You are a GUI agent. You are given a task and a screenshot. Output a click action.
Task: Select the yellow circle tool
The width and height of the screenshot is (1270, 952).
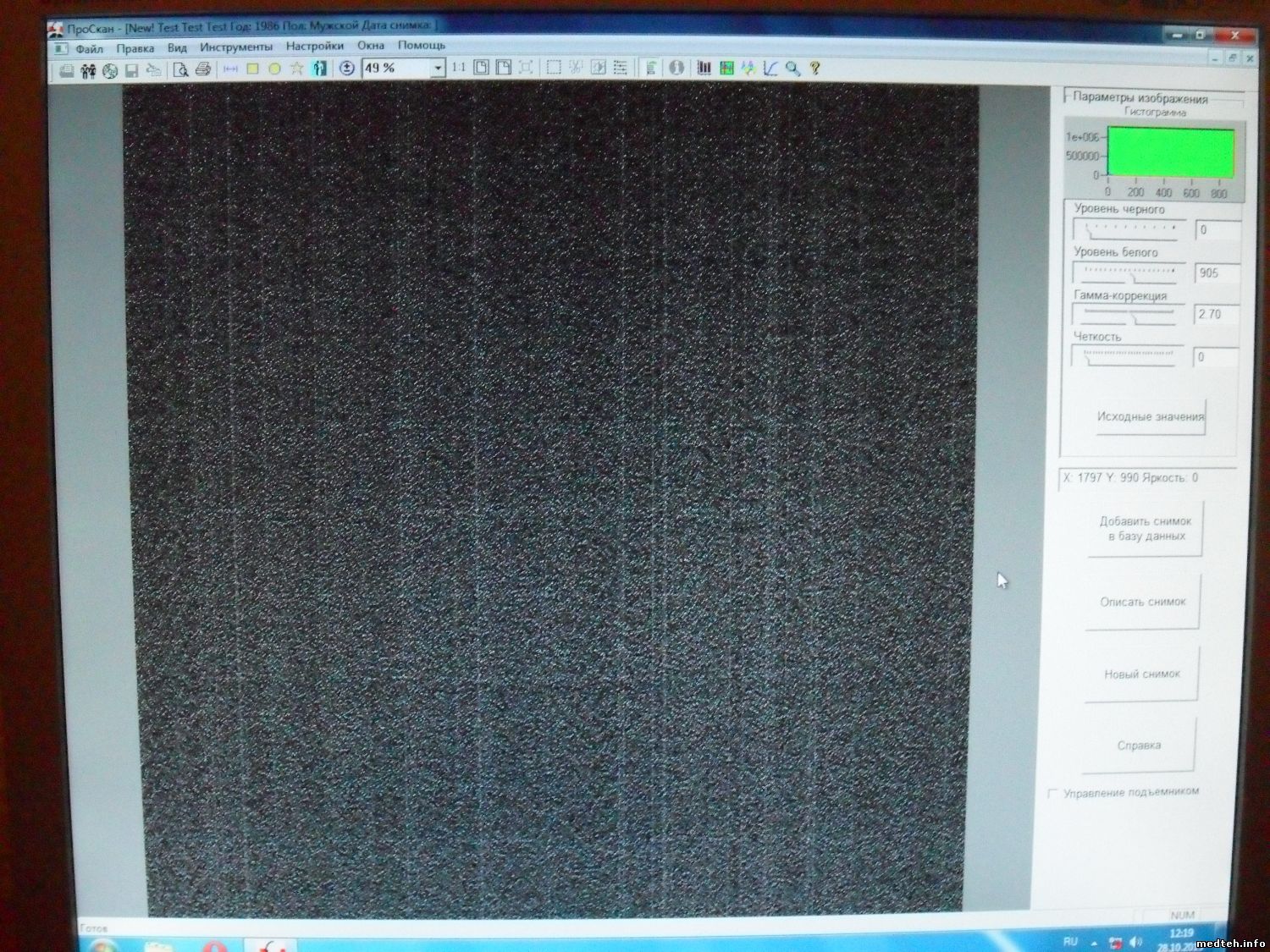(274, 69)
